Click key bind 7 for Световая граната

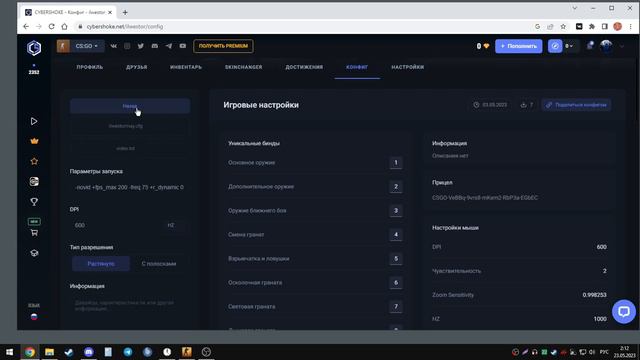[x=396, y=307]
